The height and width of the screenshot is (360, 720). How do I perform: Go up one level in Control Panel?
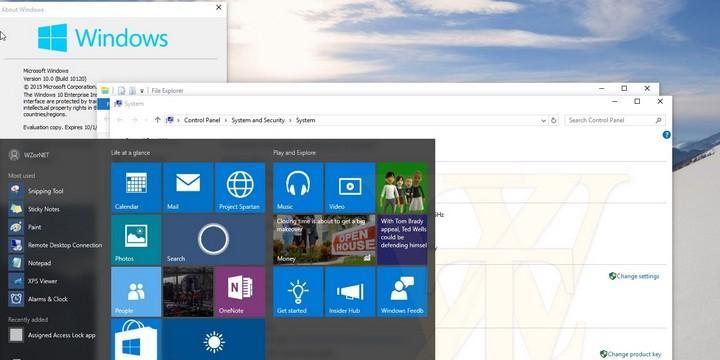[158, 120]
